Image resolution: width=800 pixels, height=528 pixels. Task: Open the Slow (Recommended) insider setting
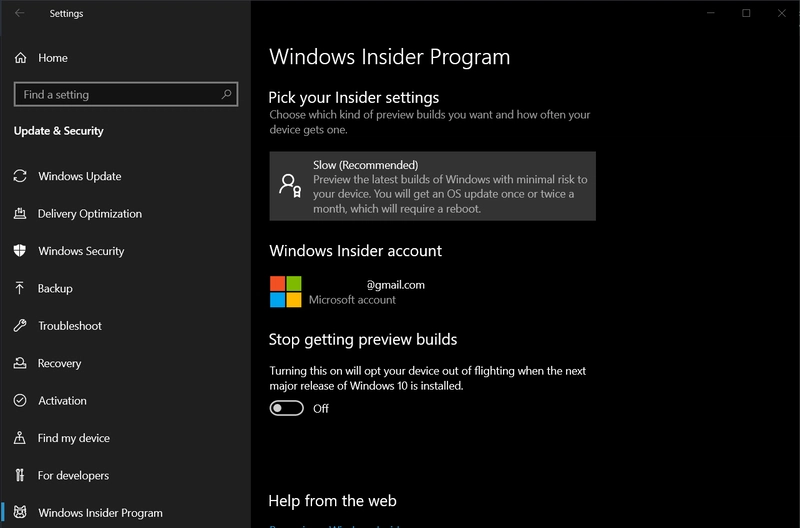[433, 186]
